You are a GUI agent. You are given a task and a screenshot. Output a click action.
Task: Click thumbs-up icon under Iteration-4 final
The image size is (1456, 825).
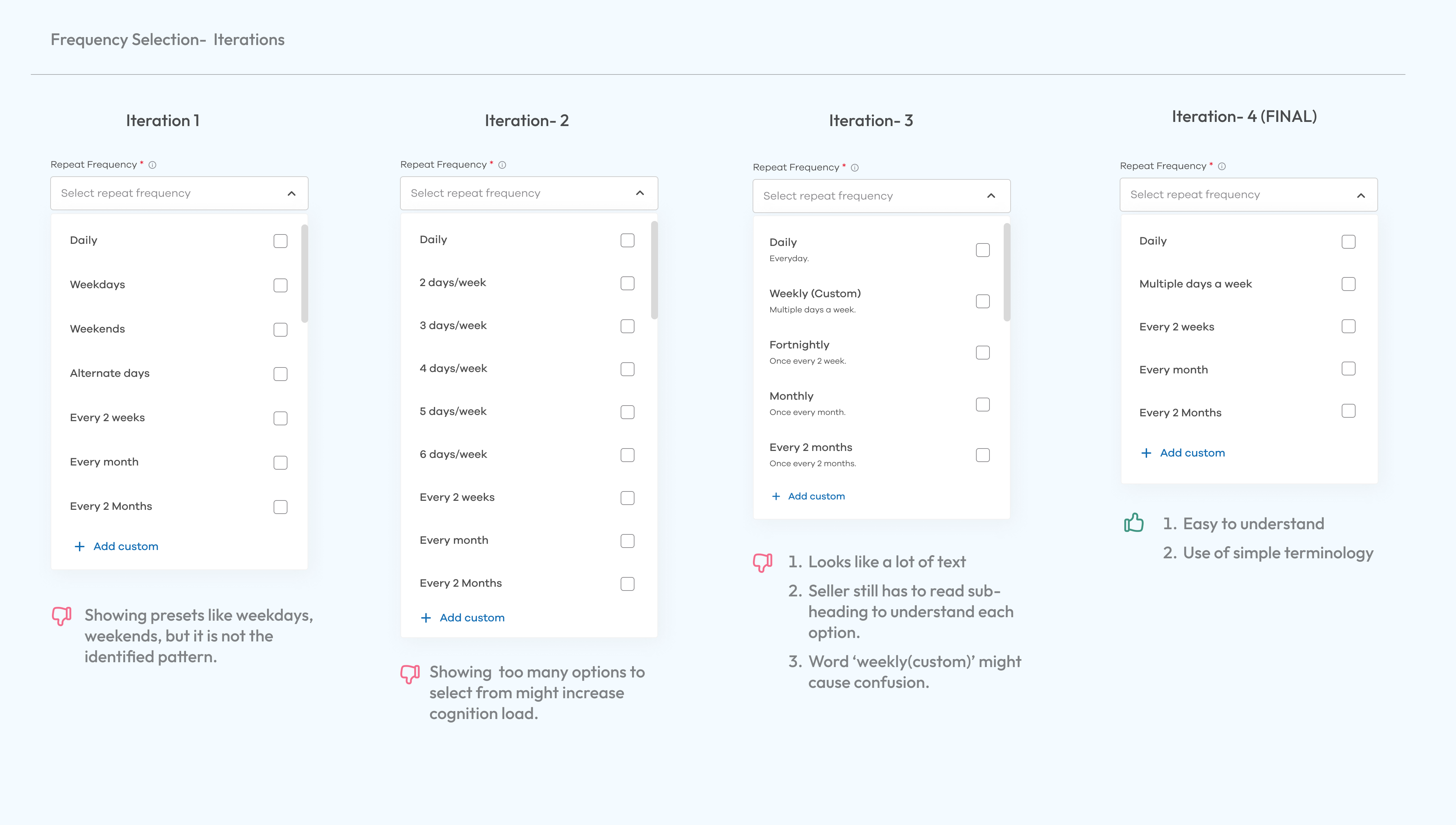tap(1134, 522)
